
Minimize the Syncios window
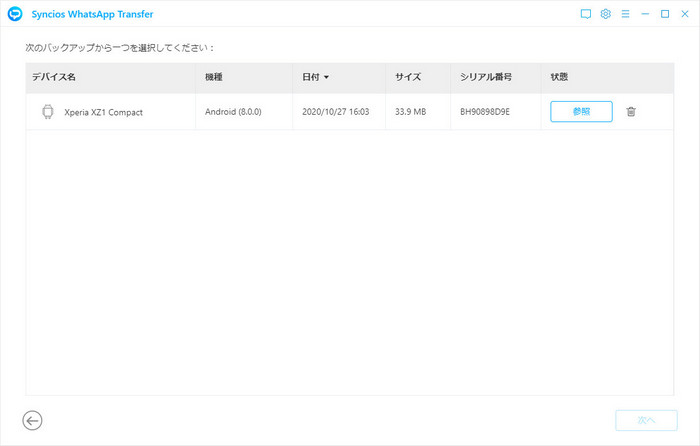point(645,14)
